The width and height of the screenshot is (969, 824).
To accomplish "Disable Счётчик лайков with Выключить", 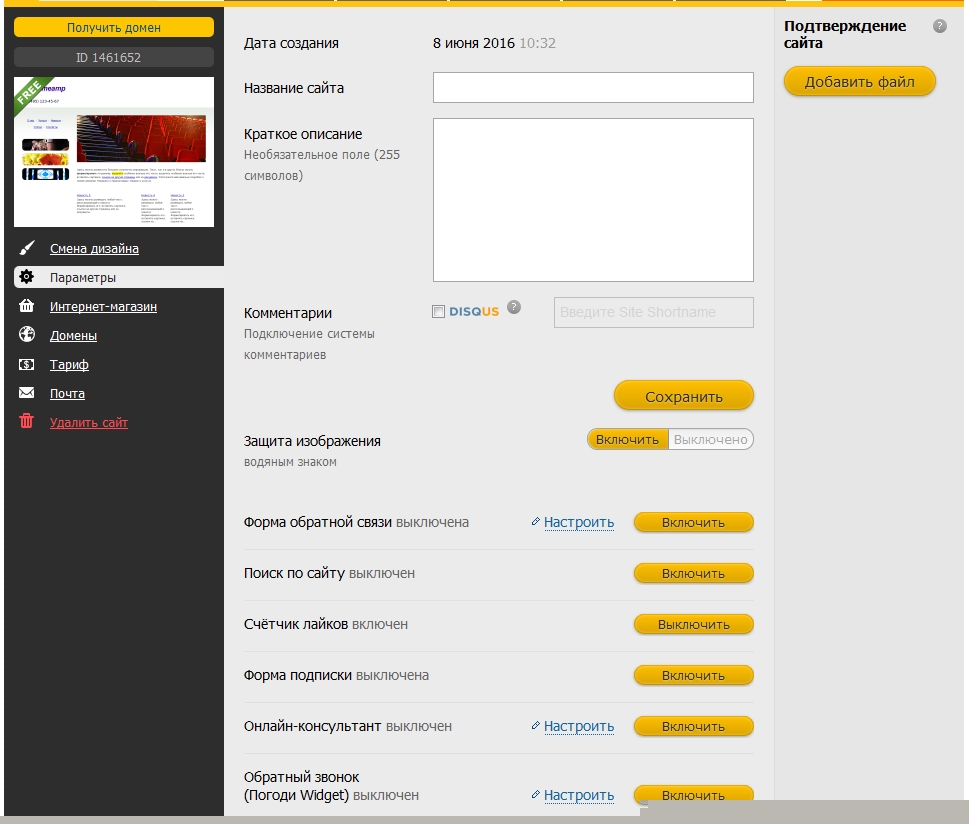I will 693,624.
